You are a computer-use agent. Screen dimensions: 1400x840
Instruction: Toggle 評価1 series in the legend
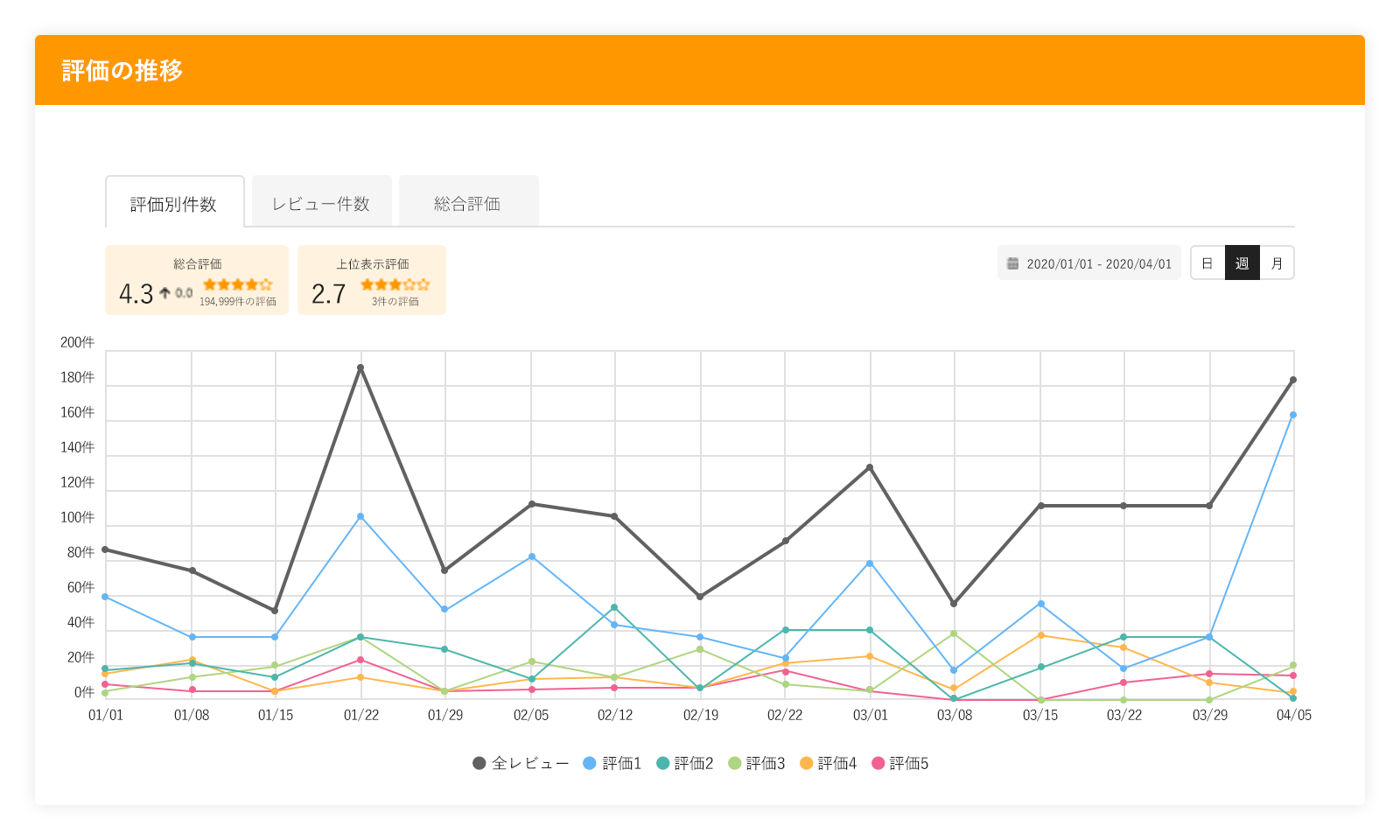[612, 763]
